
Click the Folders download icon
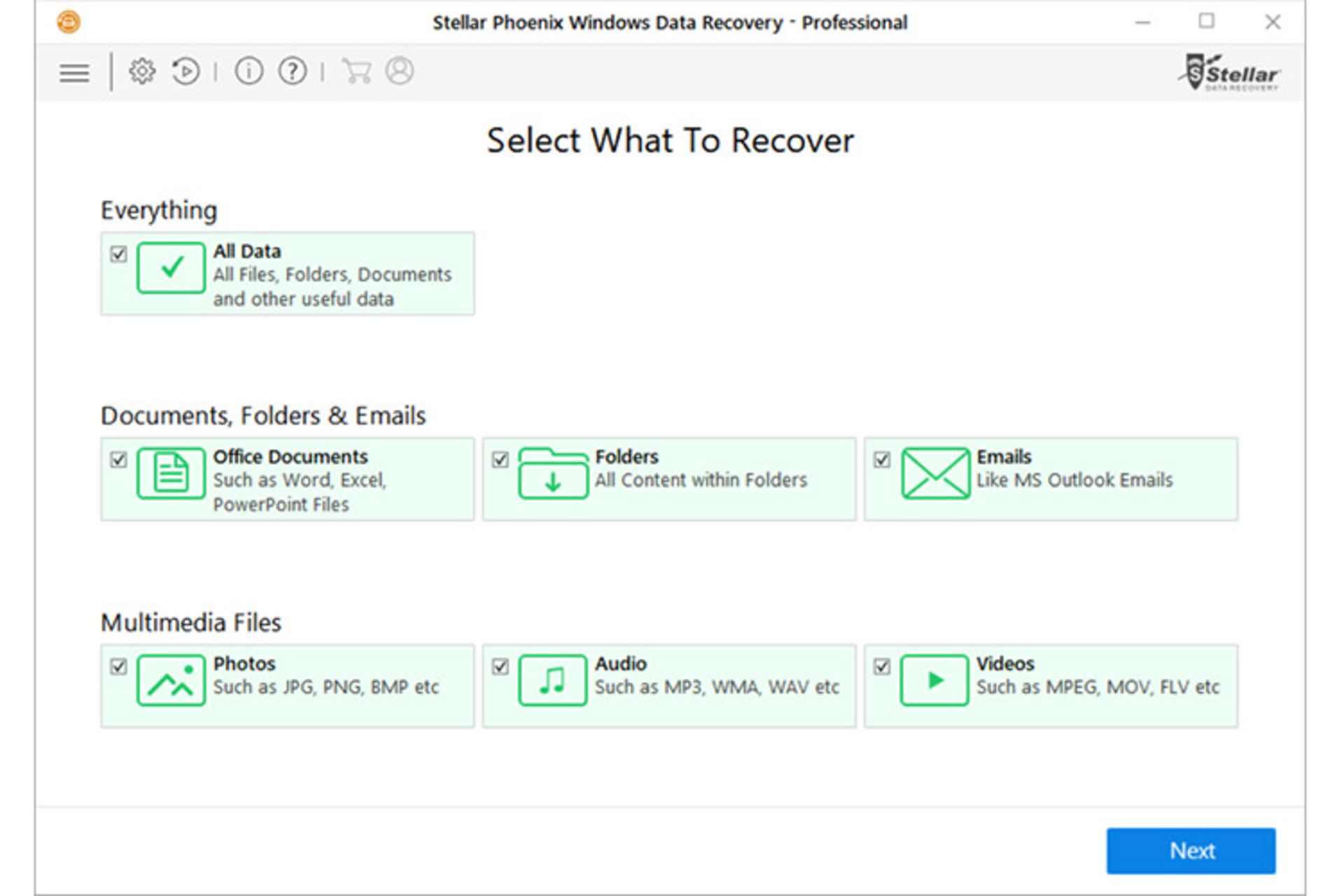553,473
